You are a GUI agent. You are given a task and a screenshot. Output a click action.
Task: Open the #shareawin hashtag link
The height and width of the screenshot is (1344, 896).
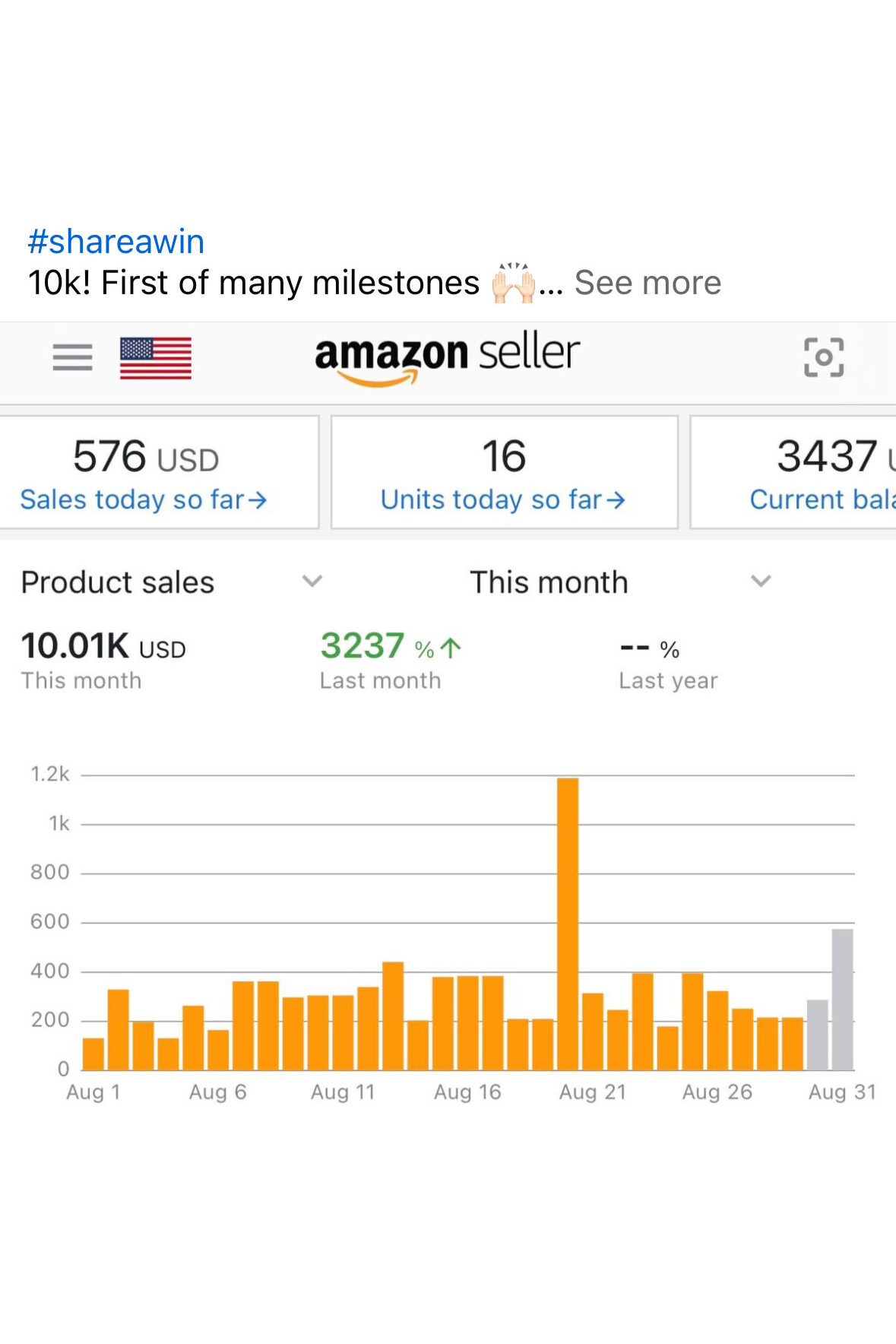pyautogui.click(x=116, y=242)
